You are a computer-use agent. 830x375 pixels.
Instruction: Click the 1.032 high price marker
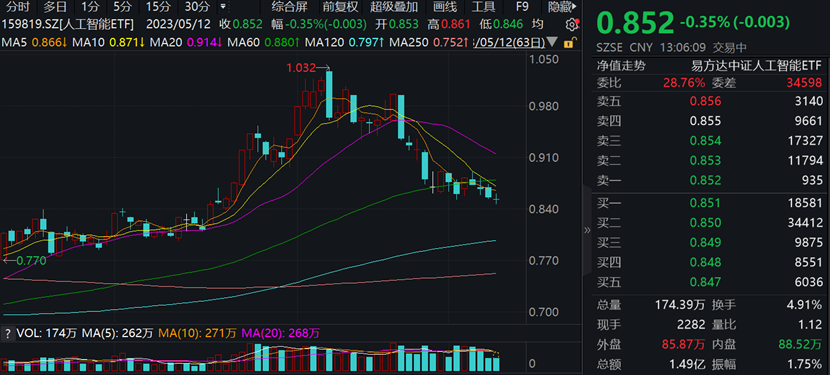(301, 68)
